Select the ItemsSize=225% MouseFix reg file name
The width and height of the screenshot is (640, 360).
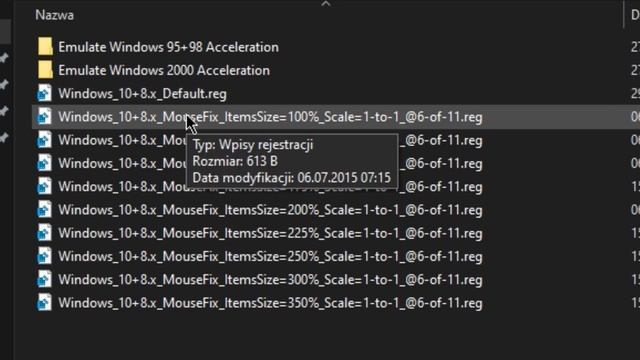270,233
